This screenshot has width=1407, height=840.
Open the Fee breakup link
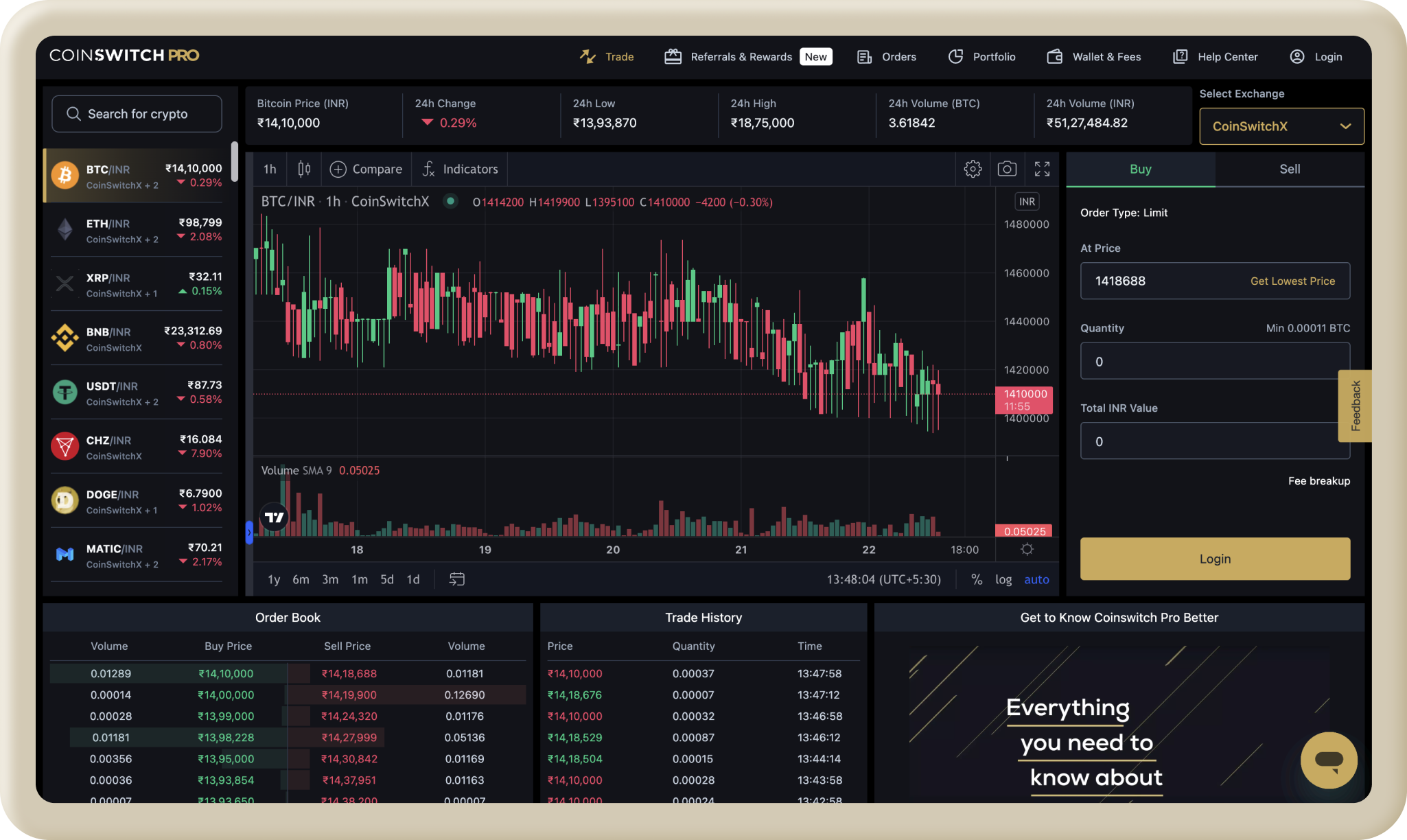pyautogui.click(x=1318, y=480)
